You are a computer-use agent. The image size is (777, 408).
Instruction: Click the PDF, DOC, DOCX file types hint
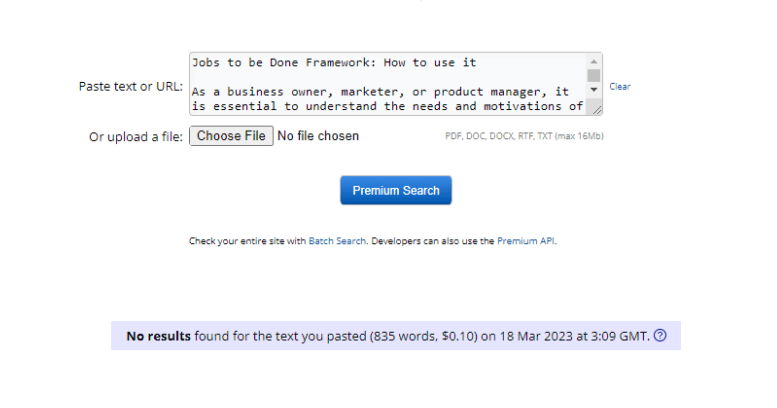[x=524, y=136]
